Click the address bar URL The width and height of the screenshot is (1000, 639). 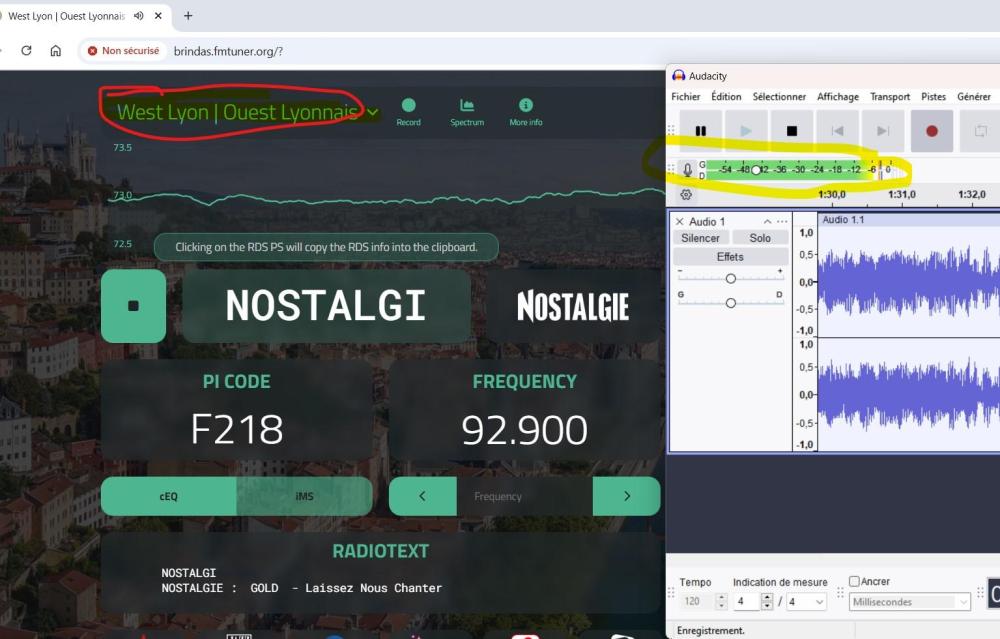(x=228, y=51)
